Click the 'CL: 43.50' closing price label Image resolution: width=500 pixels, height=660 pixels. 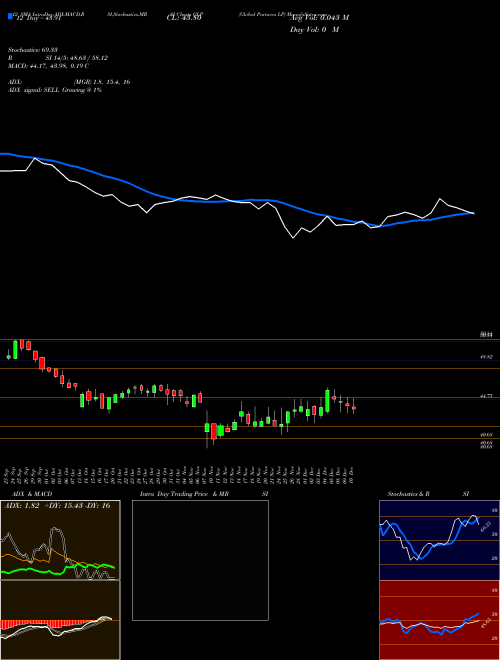click(x=184, y=18)
